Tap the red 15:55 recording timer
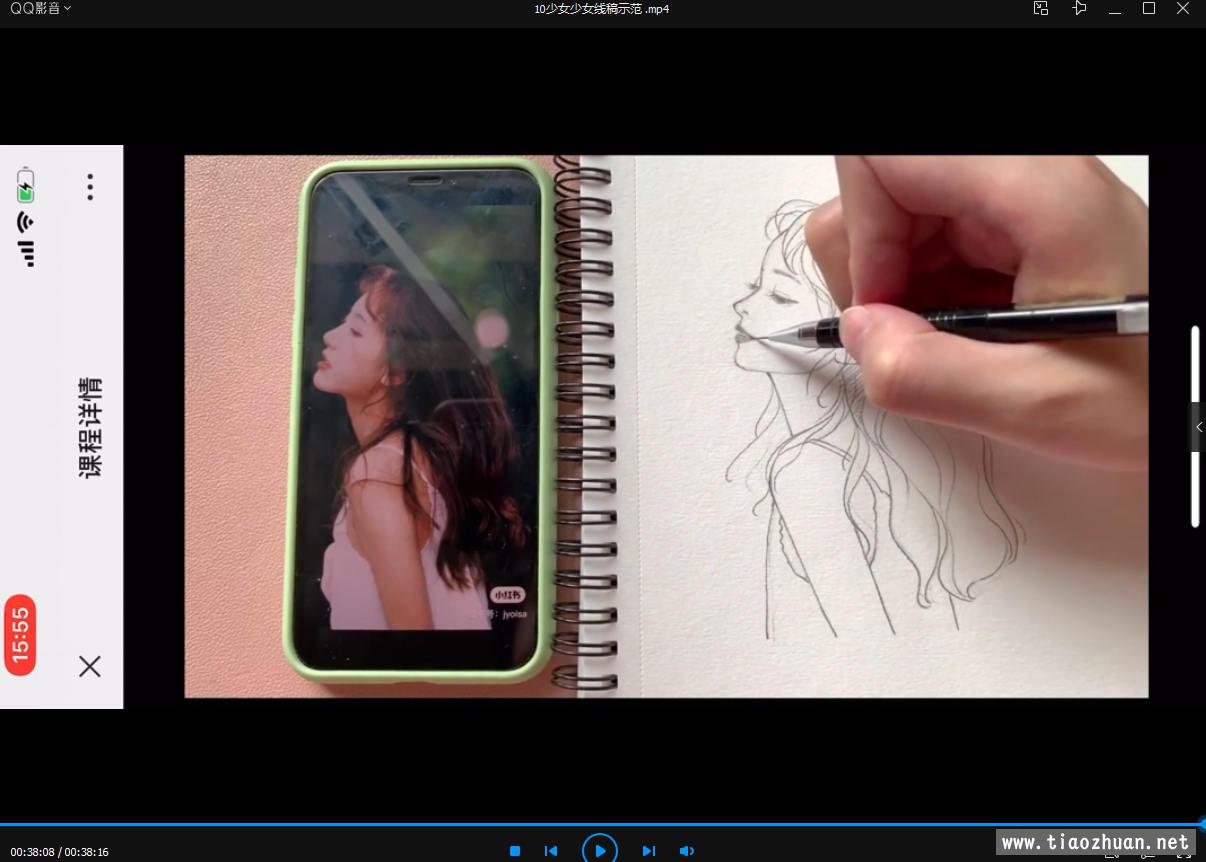Screen dimensions: 1206x862 point(20,635)
